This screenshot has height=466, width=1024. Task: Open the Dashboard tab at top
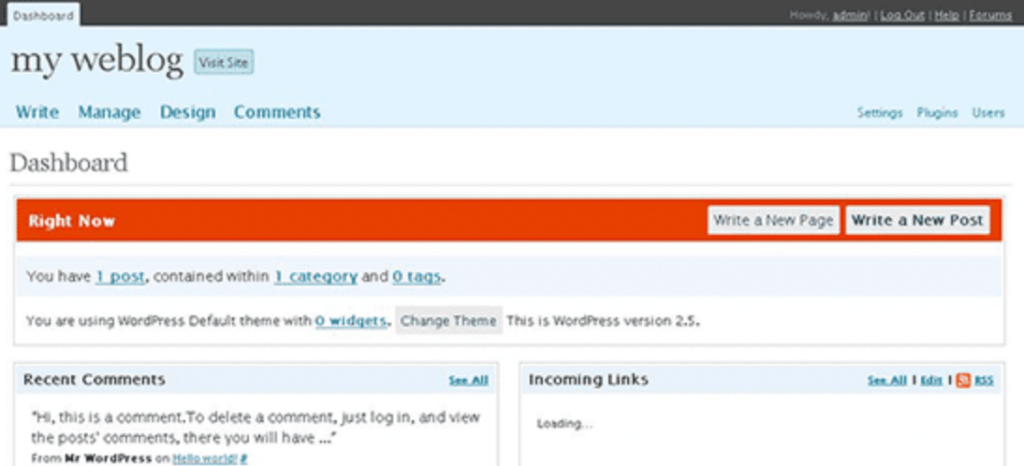[x=43, y=15]
